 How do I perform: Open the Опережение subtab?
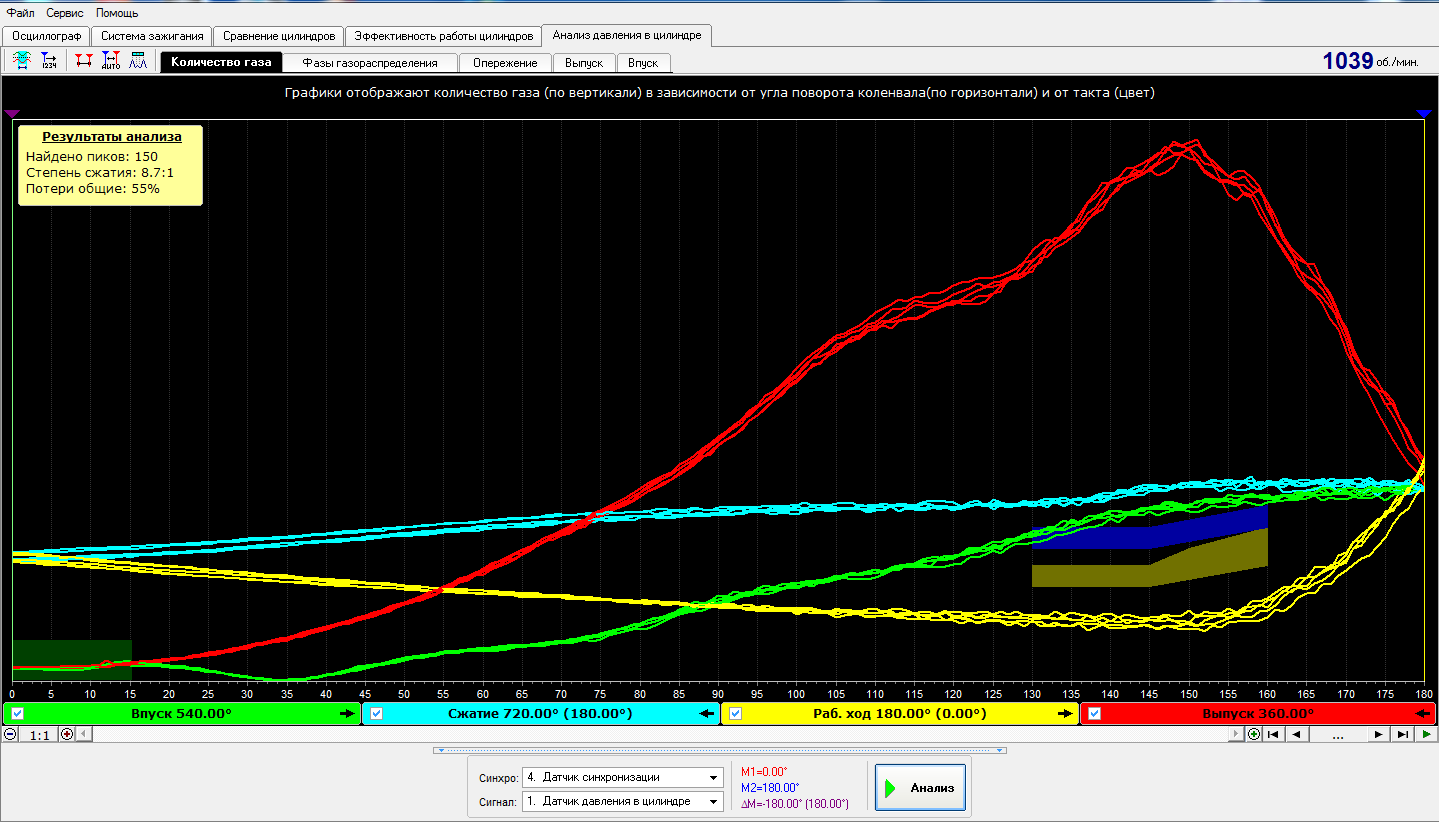click(505, 63)
